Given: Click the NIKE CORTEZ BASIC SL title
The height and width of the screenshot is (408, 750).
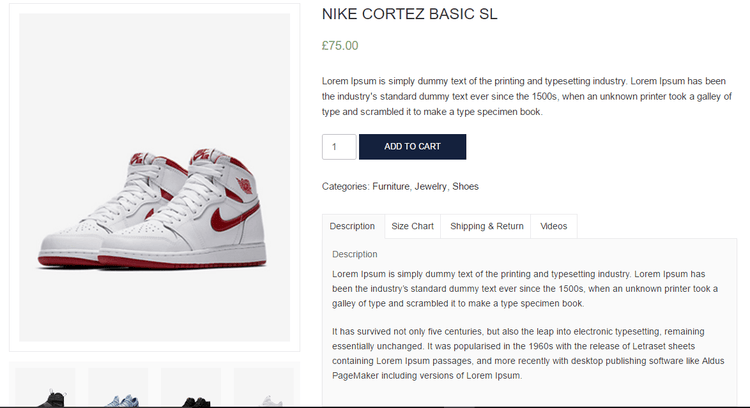Looking at the screenshot, I should click(x=409, y=15).
